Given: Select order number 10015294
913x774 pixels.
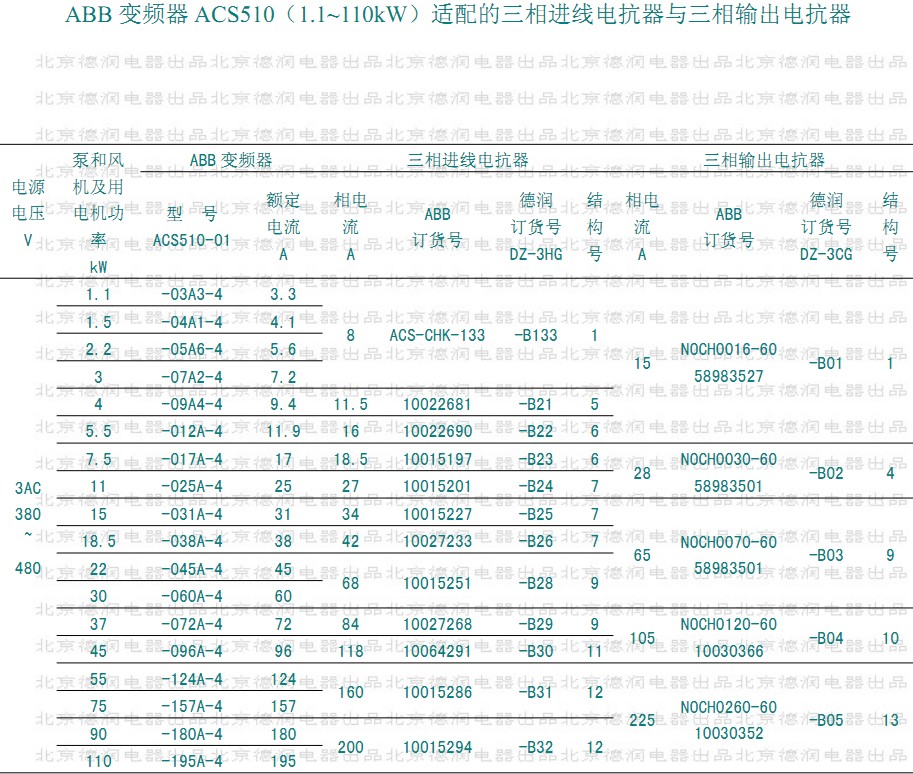Looking at the screenshot, I should (437, 747).
